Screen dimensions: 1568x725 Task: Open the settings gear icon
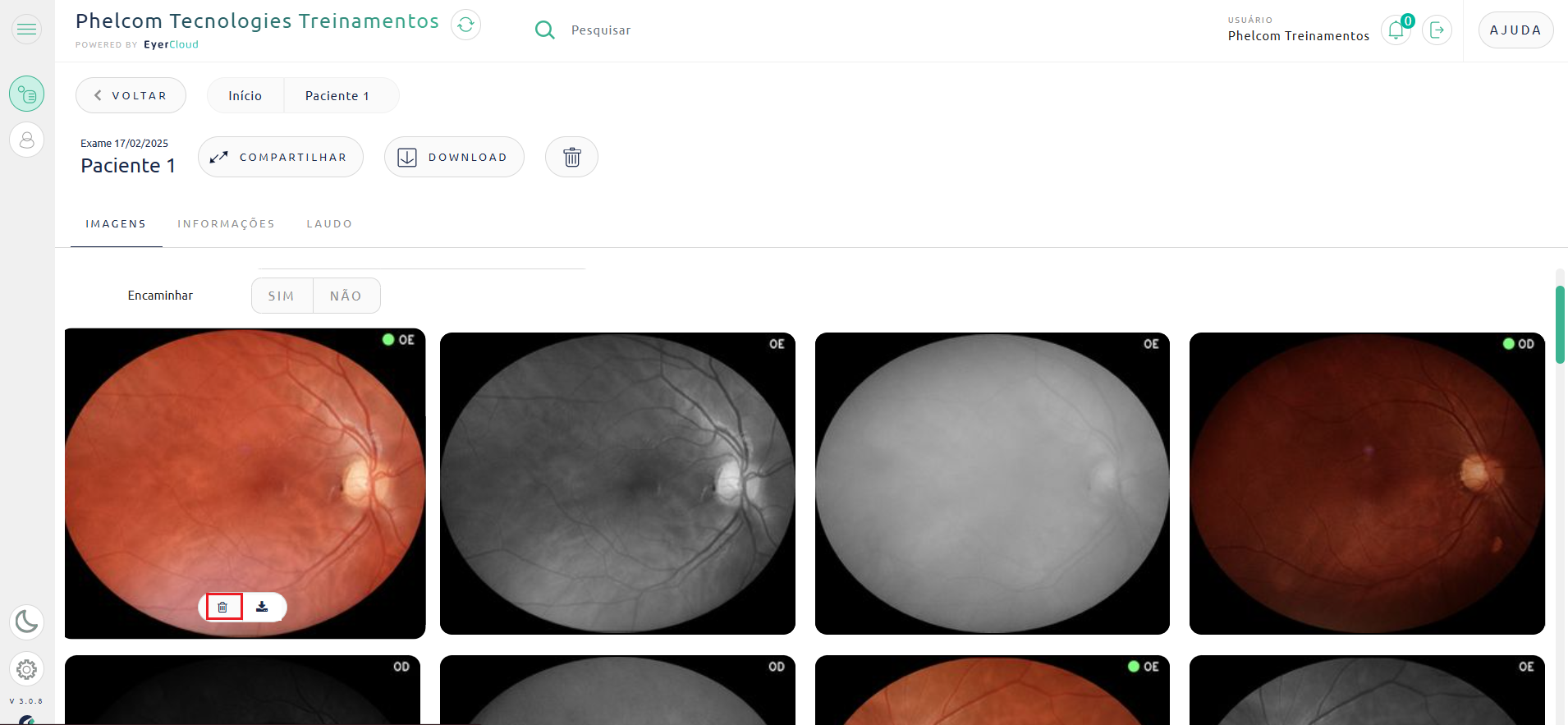coord(27,670)
